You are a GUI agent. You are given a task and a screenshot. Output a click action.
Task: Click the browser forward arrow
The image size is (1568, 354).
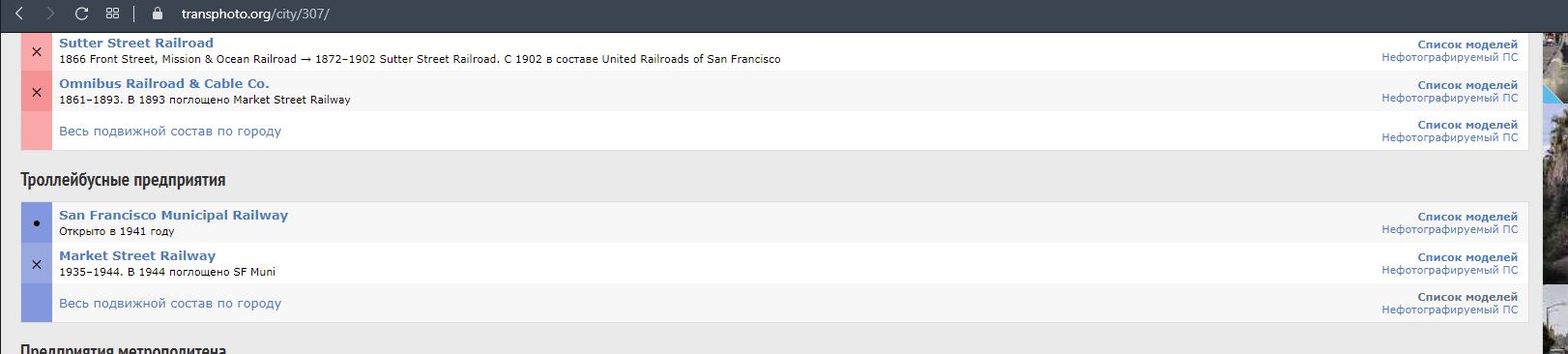pos(50,14)
